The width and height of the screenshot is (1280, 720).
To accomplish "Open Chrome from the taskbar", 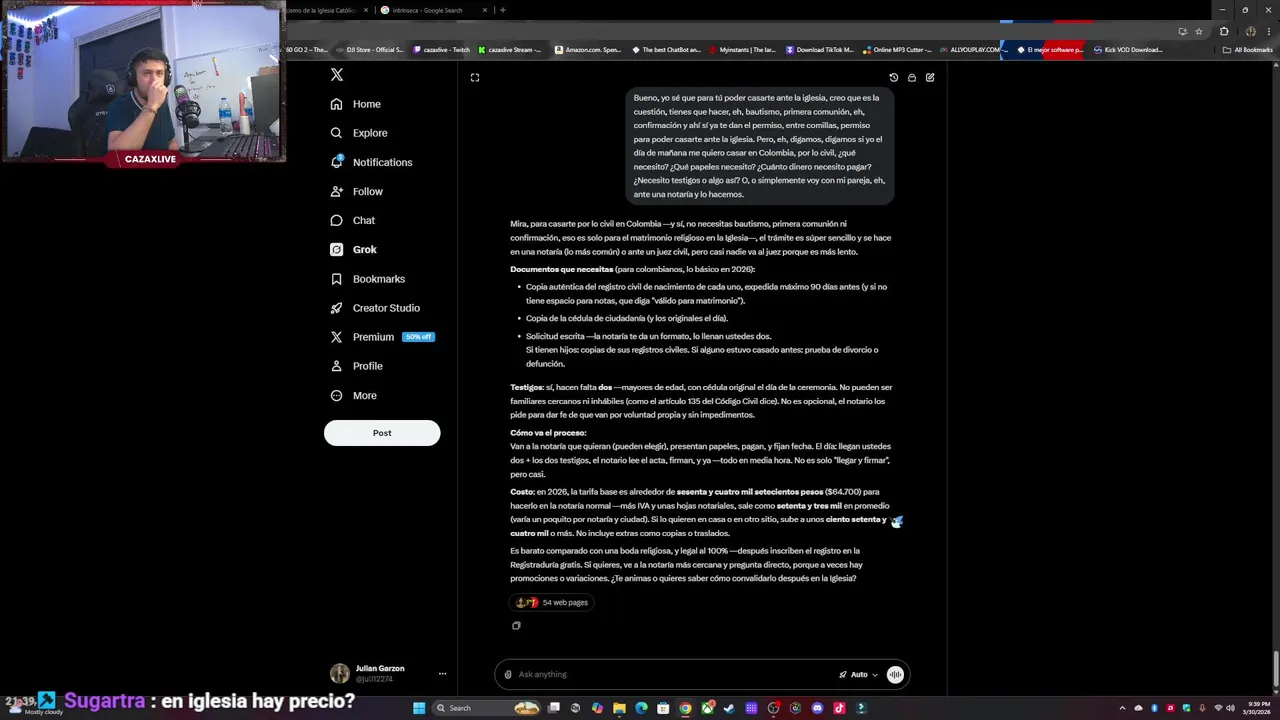I will pyautogui.click(x=685, y=708).
